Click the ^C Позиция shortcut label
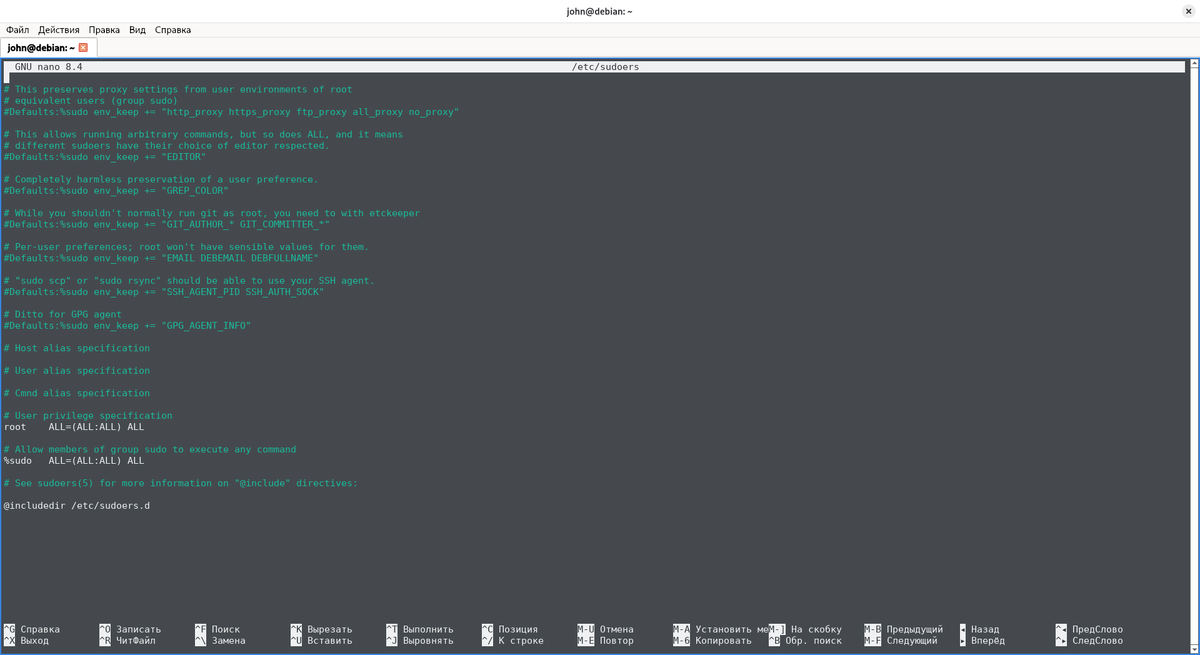The height and width of the screenshot is (655, 1200). click(x=510, y=629)
